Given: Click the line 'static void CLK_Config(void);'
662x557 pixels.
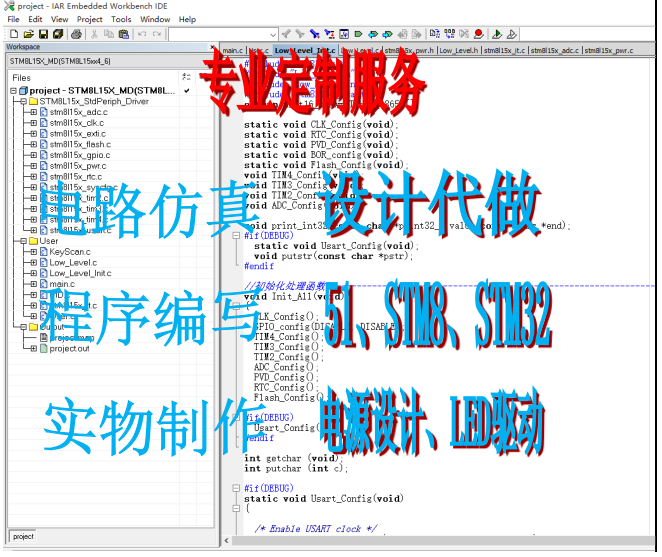Looking at the screenshot, I should click(x=321, y=125).
